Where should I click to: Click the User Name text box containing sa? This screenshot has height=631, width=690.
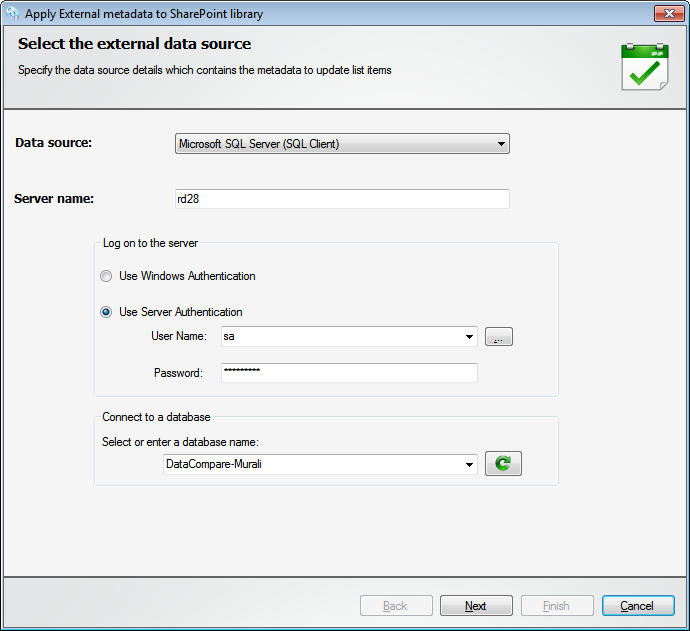click(342, 337)
